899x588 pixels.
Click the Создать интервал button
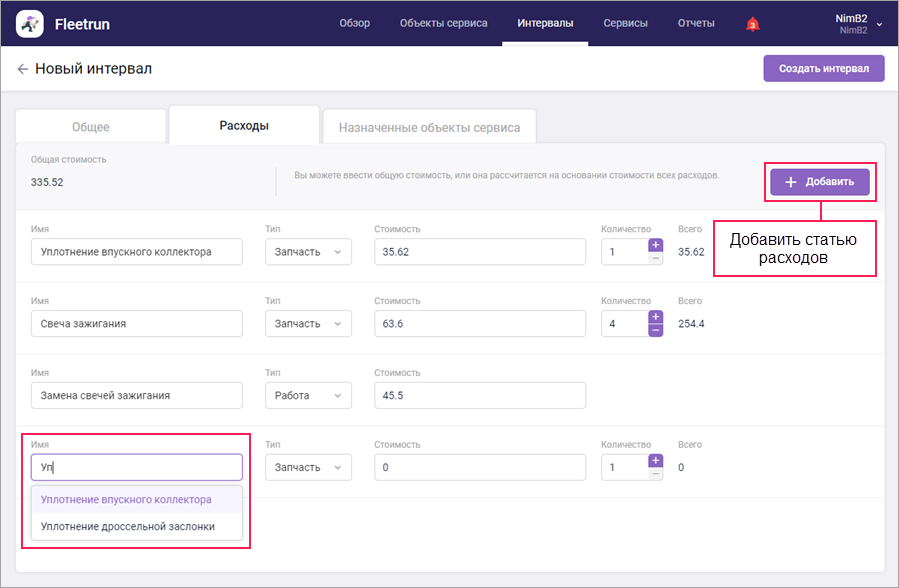click(824, 68)
